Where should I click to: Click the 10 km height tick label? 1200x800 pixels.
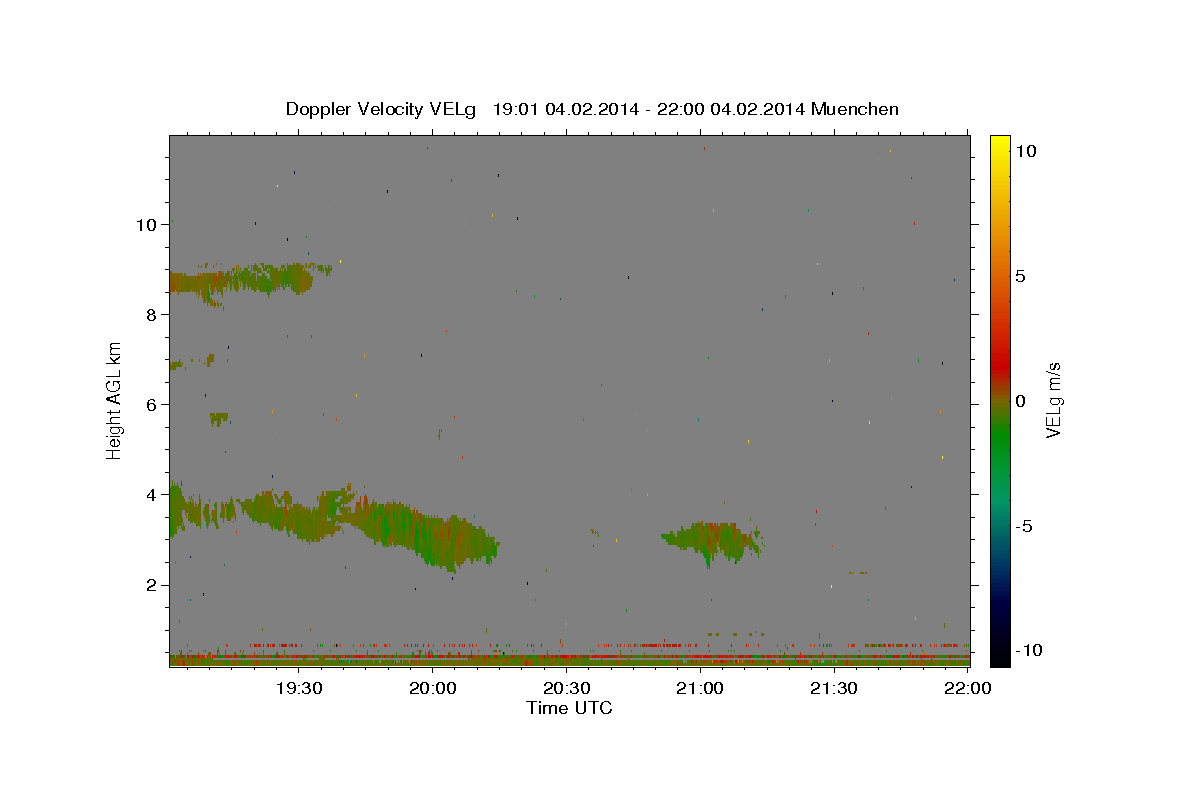pyautogui.click(x=146, y=224)
